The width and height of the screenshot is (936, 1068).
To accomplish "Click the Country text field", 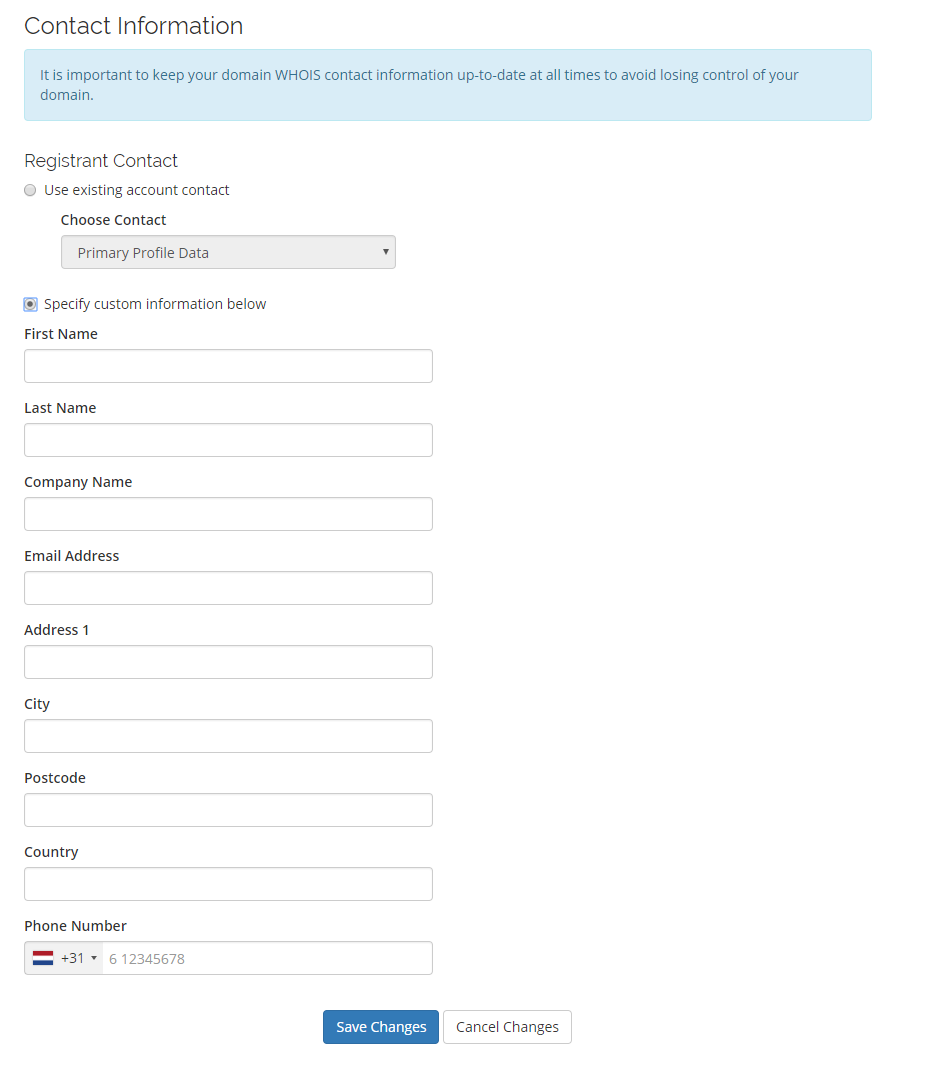I will click(x=228, y=884).
